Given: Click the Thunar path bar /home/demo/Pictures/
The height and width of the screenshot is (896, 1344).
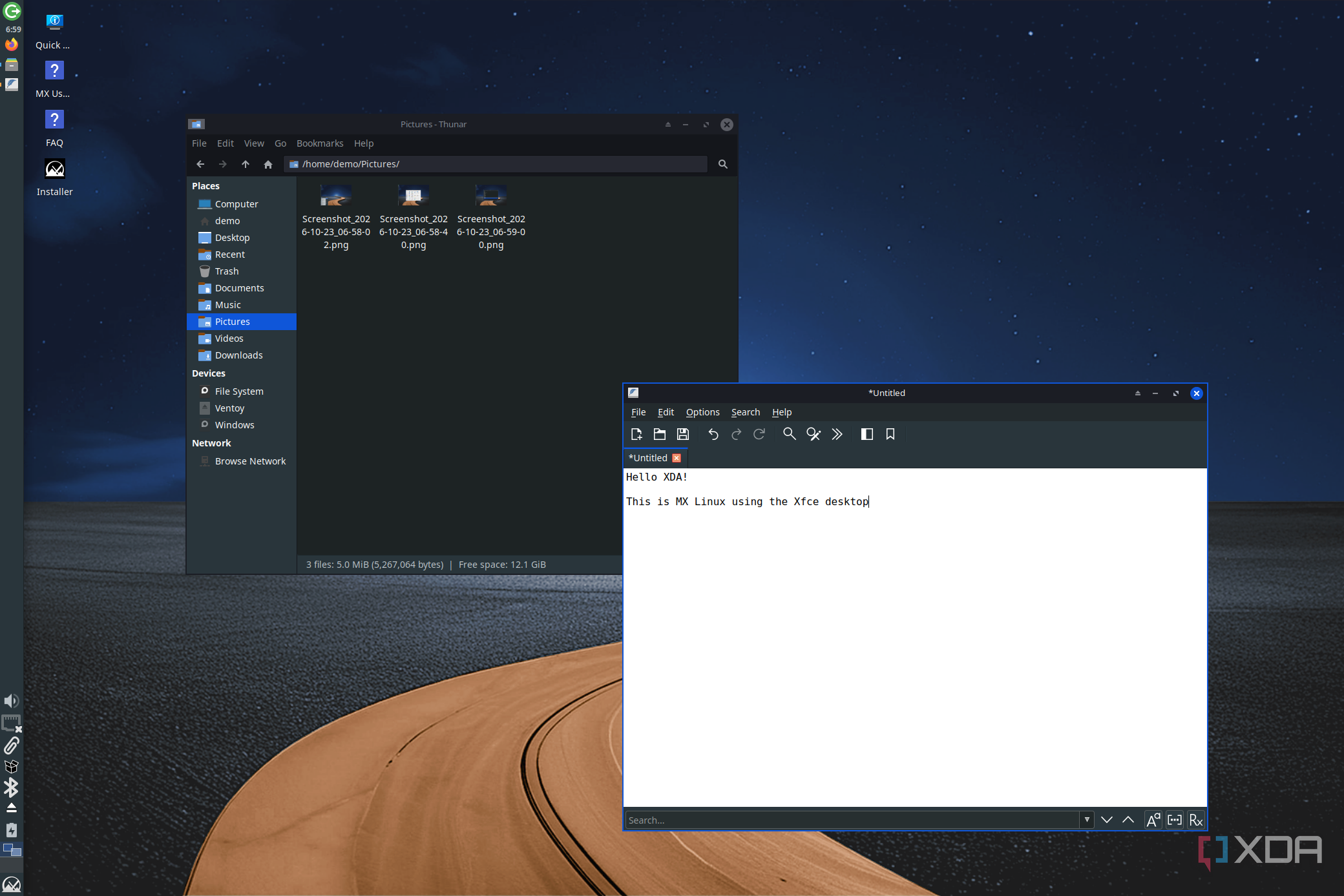Looking at the screenshot, I should click(496, 164).
